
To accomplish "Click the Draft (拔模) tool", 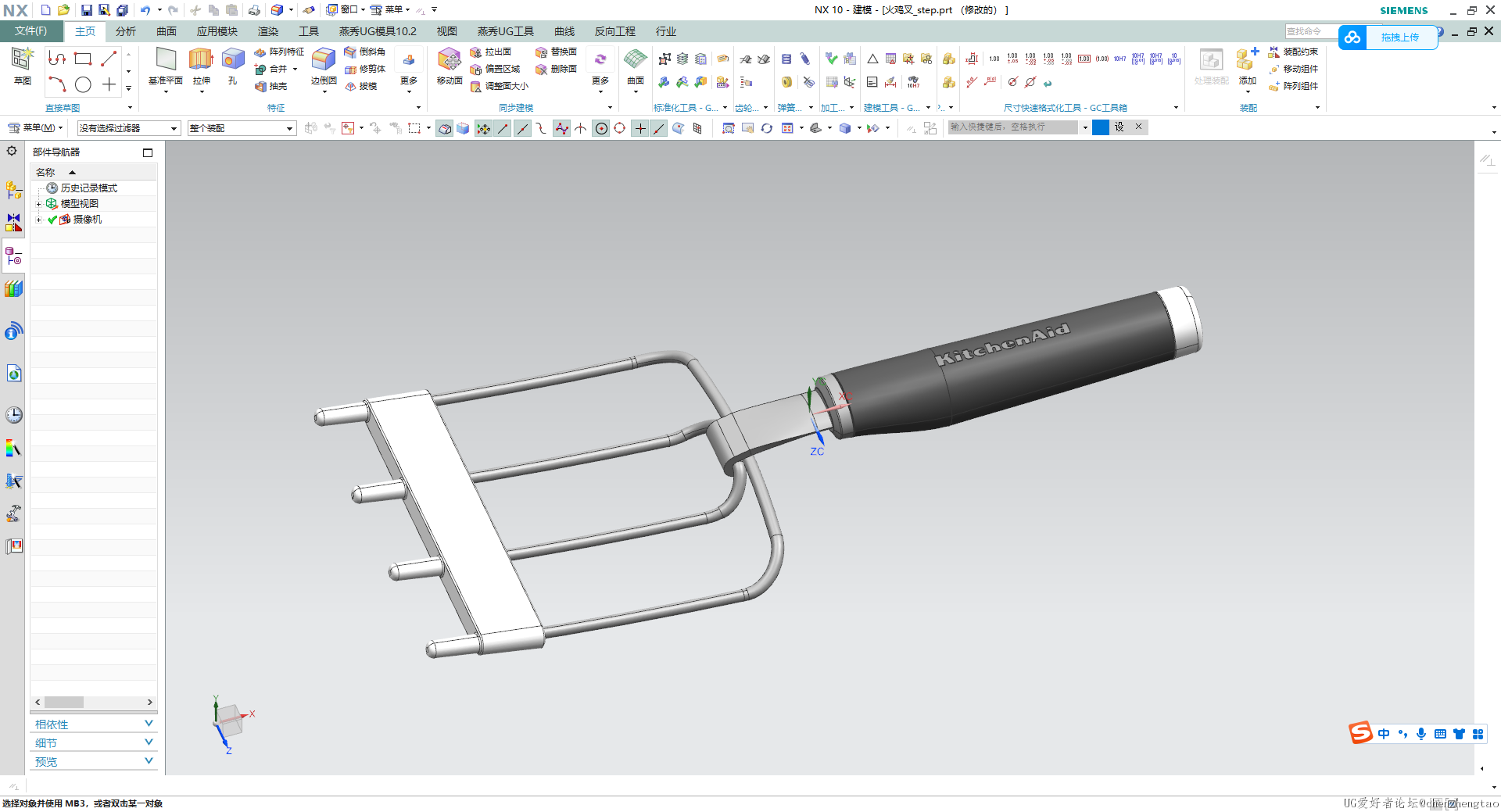I will point(361,86).
